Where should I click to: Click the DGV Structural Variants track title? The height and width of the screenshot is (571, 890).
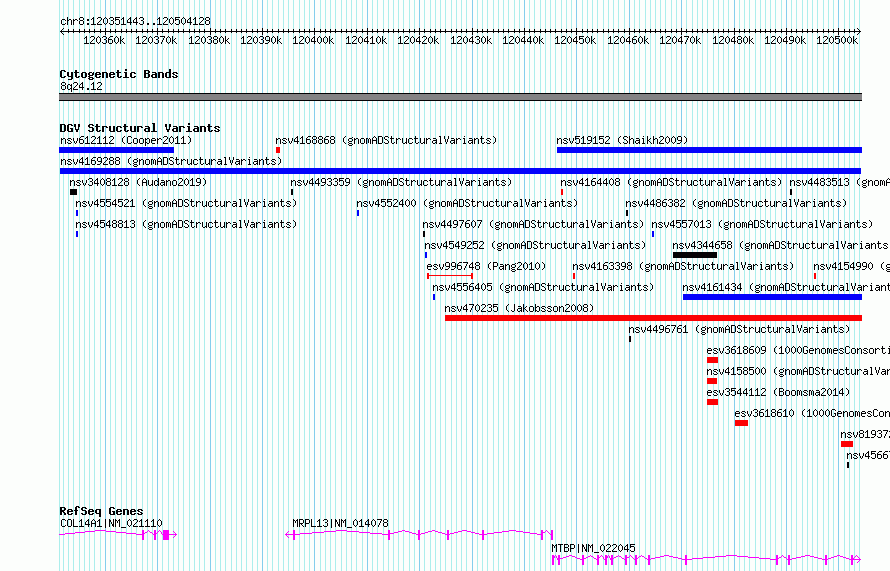click(x=140, y=128)
